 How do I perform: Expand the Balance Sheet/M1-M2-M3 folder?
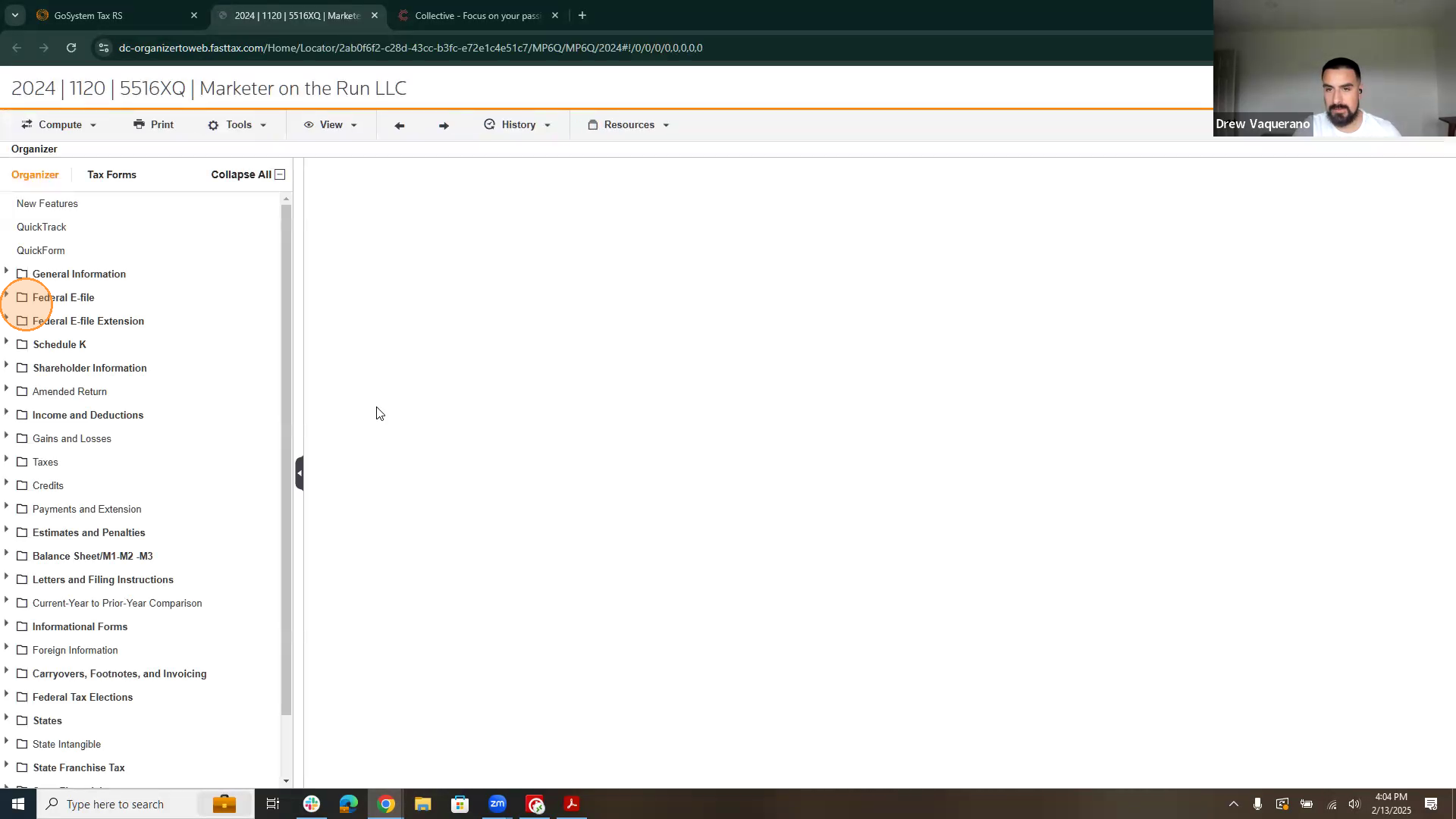click(7, 554)
